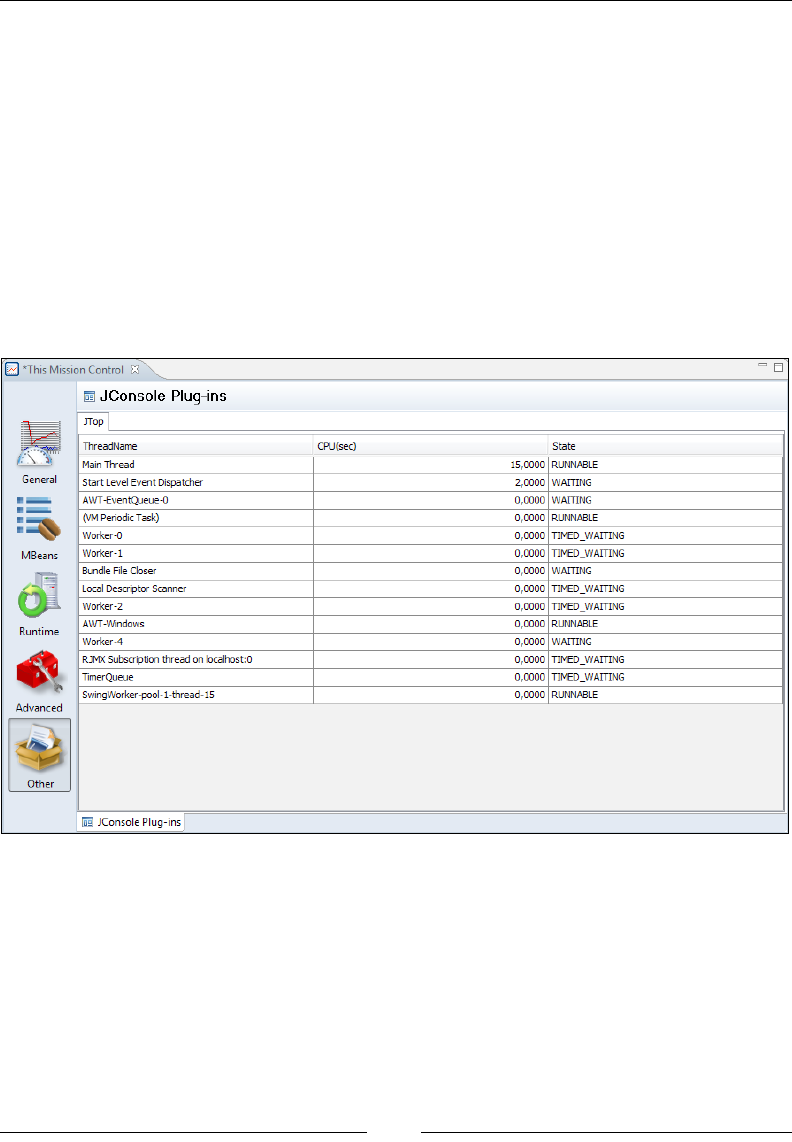Sort by State column header
792x1142 pixels.
point(665,446)
